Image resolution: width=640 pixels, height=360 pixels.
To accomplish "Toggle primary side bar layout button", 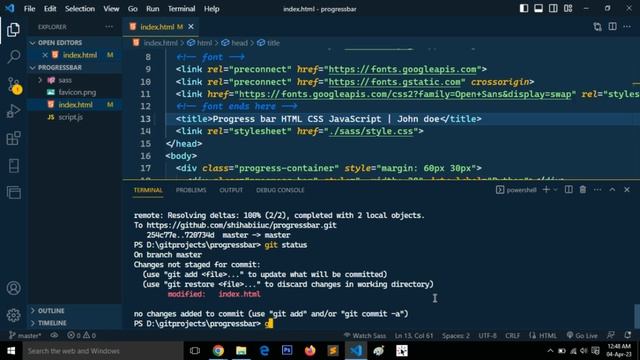I will tap(524, 9).
